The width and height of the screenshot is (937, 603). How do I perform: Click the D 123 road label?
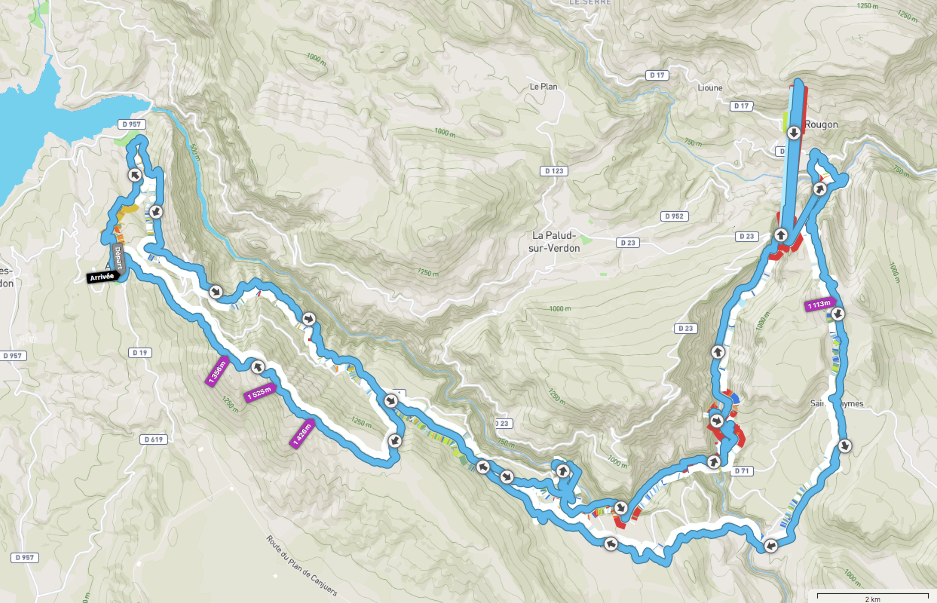[554, 171]
